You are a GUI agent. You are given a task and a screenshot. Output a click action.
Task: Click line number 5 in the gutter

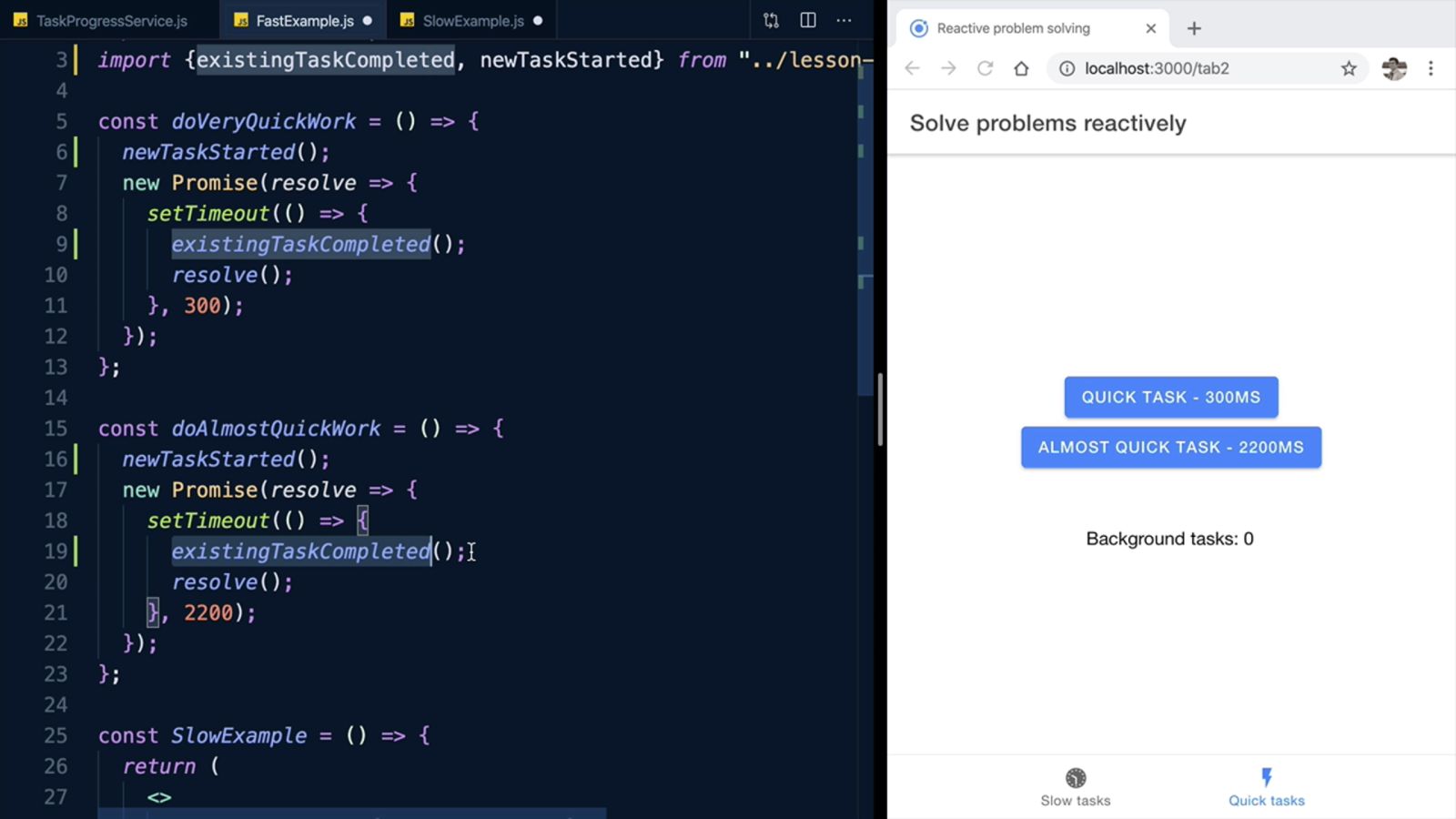(61, 121)
